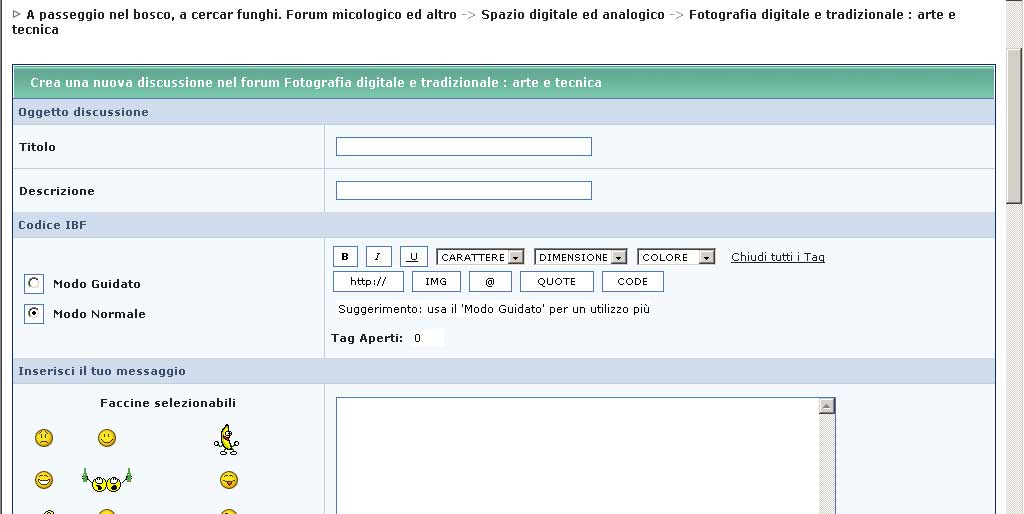Apply underline with the U button
This screenshot has width=1024, height=514.
413,257
